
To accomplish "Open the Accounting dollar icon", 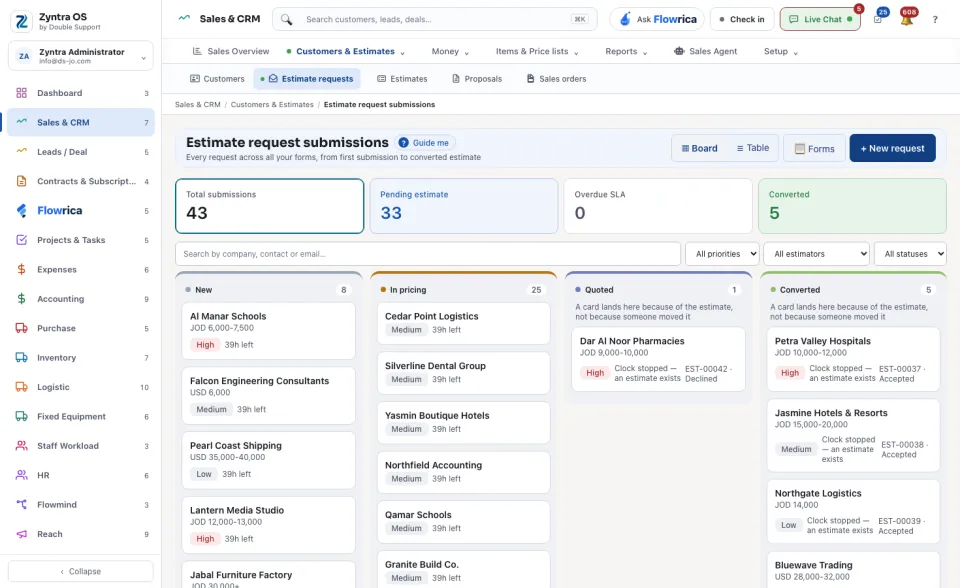I will (21, 299).
